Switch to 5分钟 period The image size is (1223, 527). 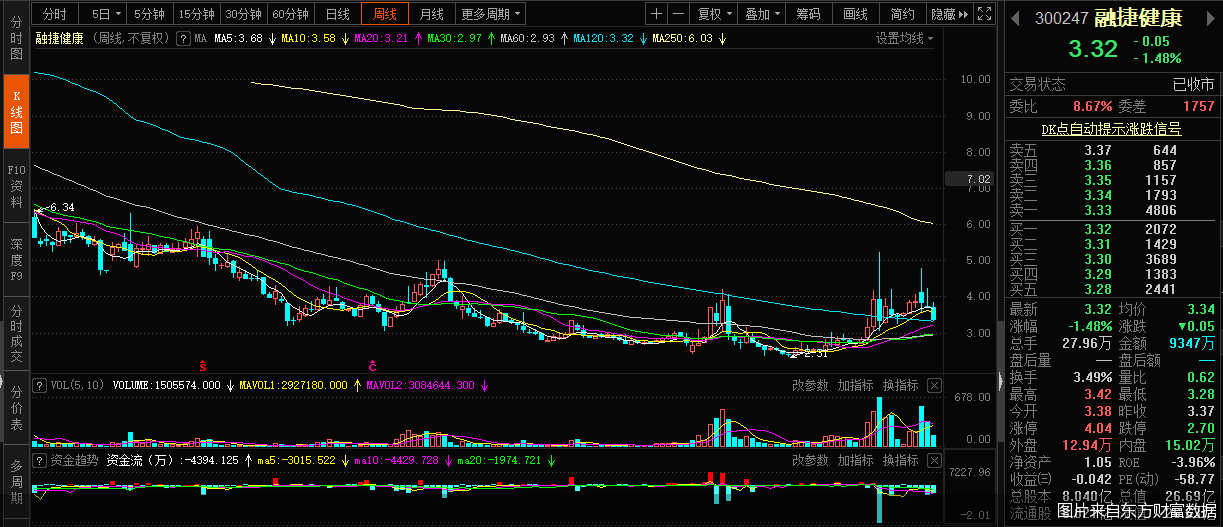(x=150, y=14)
